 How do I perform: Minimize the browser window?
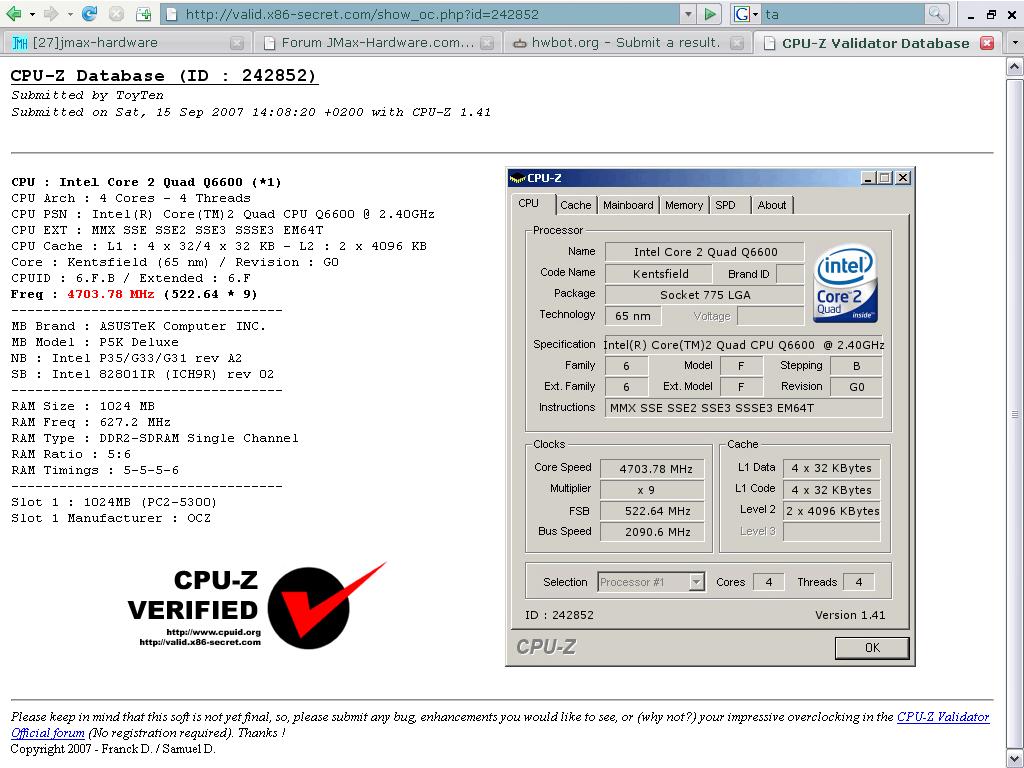(972, 15)
